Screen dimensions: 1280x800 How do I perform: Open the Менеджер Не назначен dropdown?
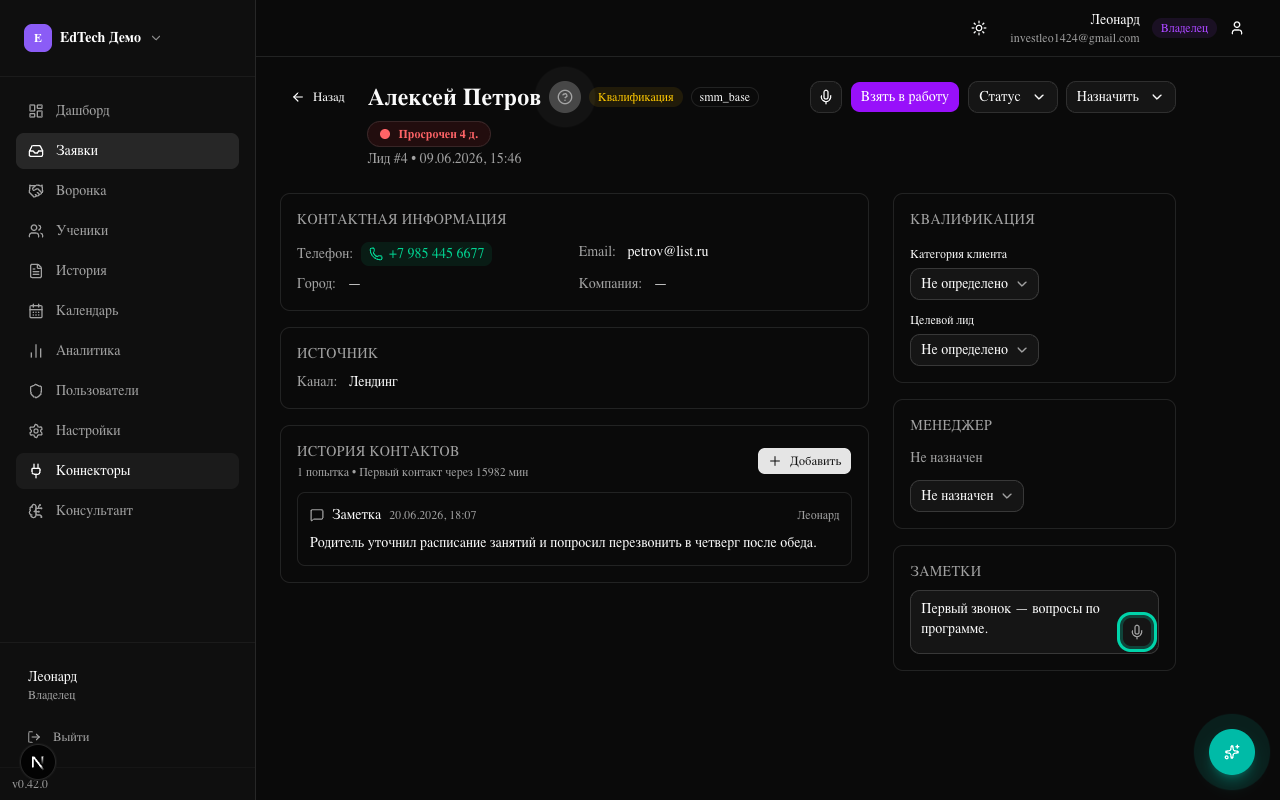[967, 496]
